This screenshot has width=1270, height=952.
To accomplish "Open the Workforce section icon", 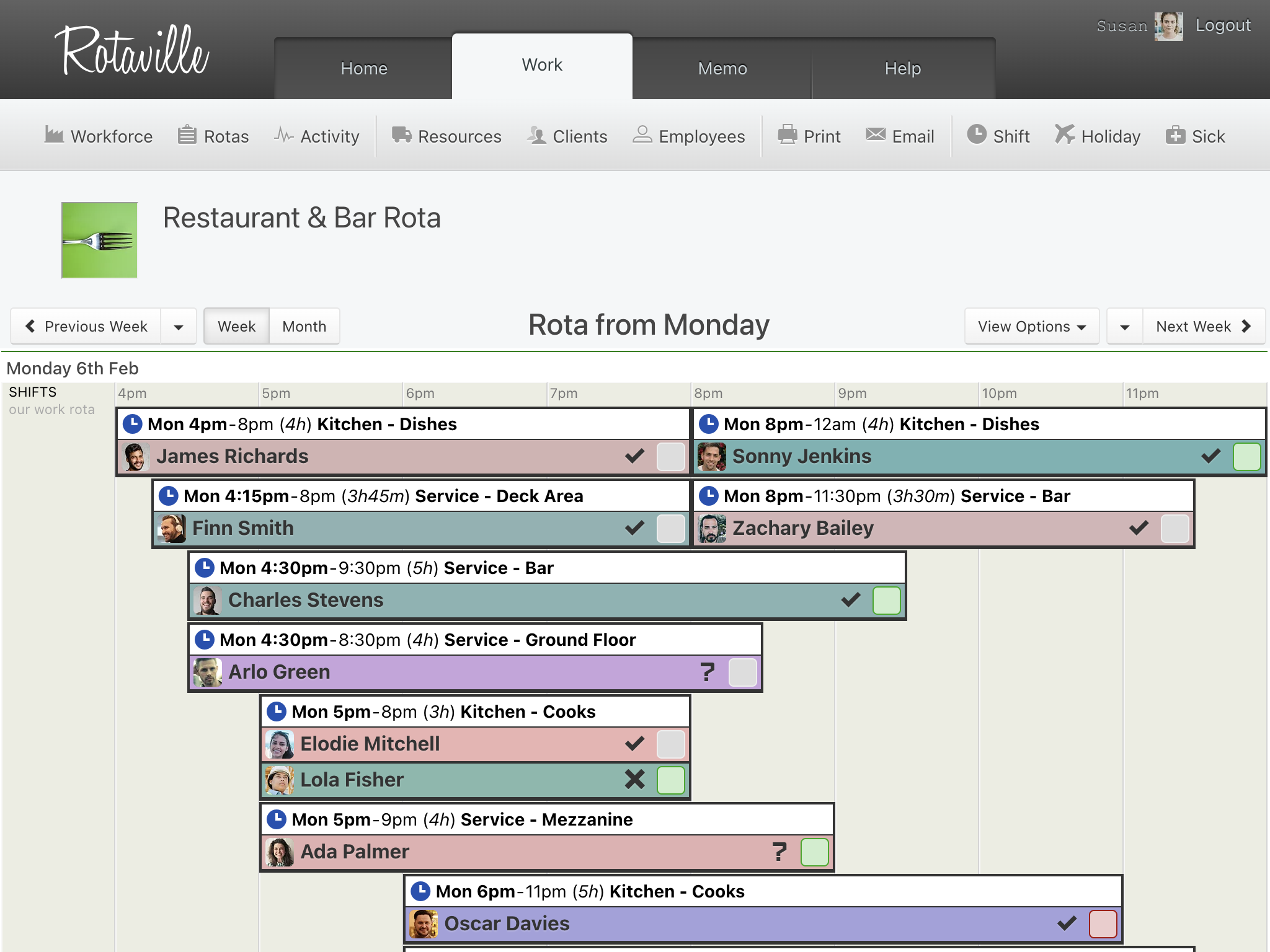I will [x=54, y=134].
